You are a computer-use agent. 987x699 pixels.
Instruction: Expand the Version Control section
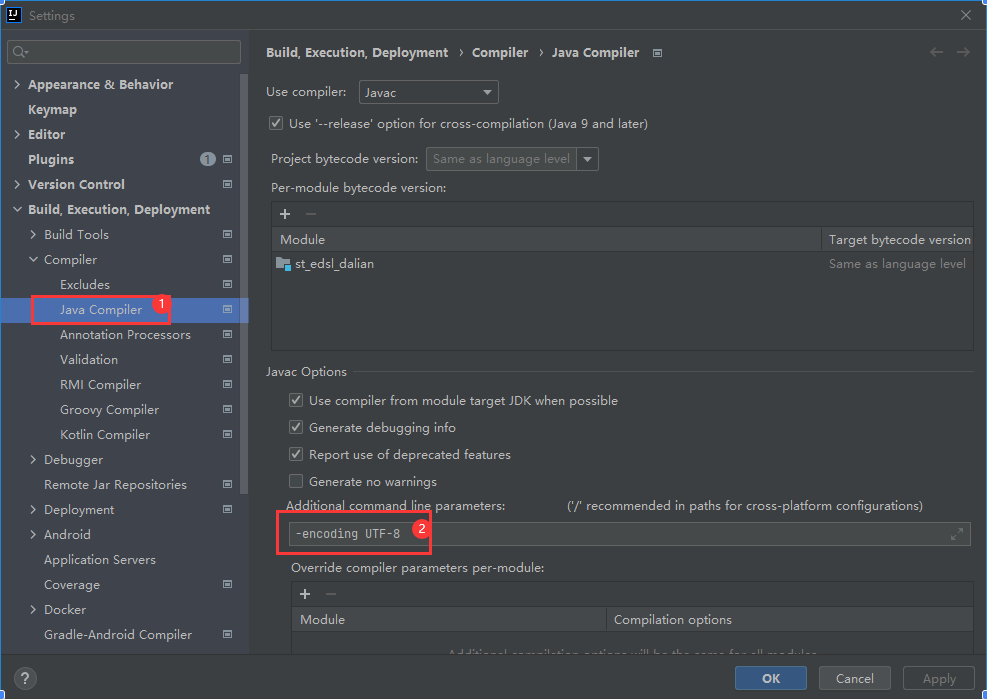click(17, 185)
